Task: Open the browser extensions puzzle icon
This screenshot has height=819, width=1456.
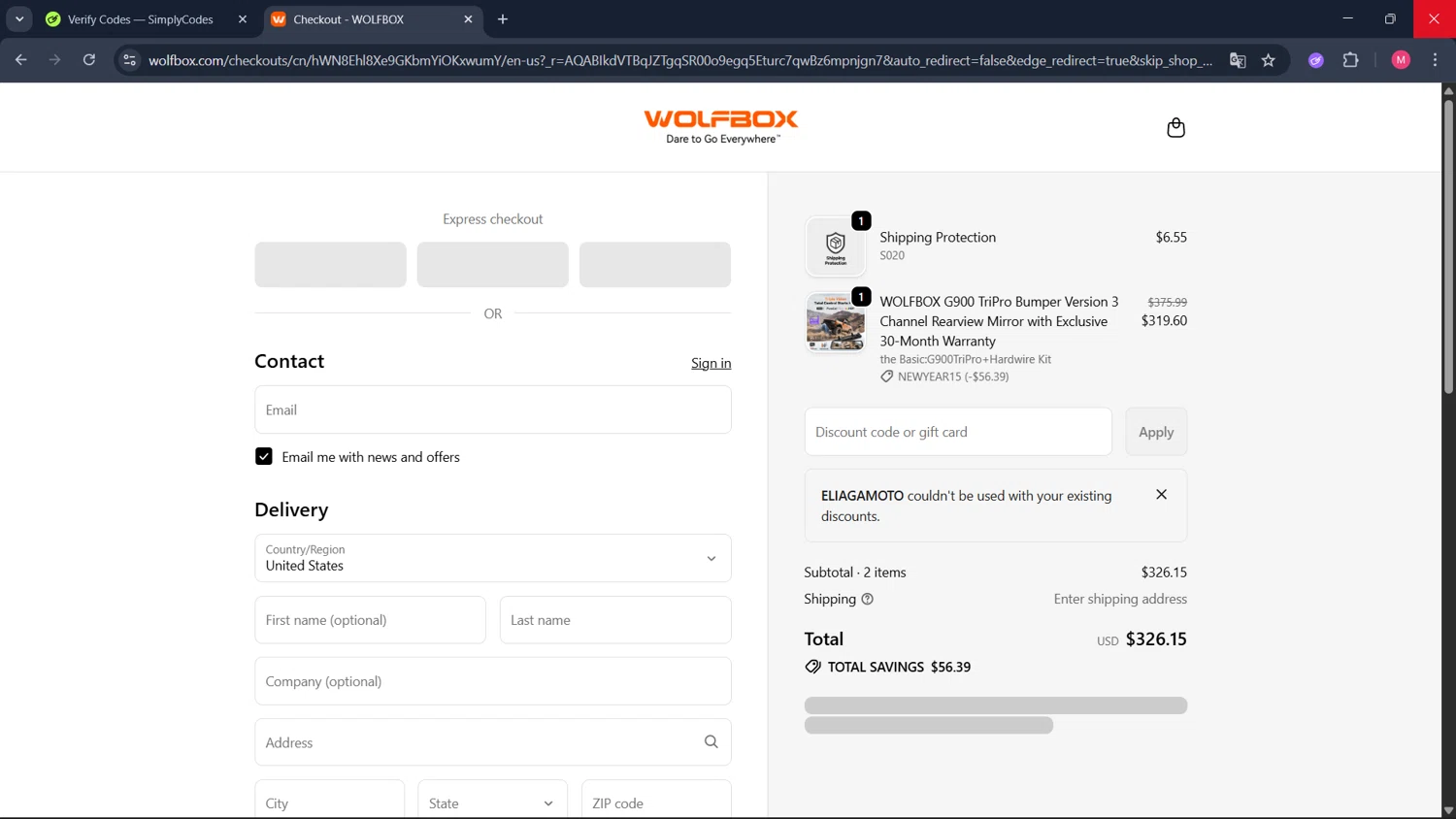Action: click(x=1350, y=60)
